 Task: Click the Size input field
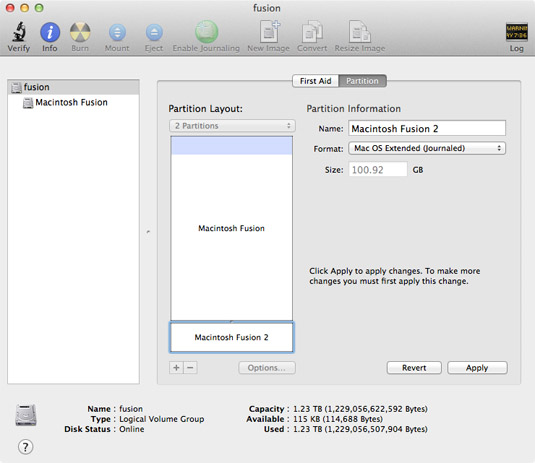[x=378, y=169]
